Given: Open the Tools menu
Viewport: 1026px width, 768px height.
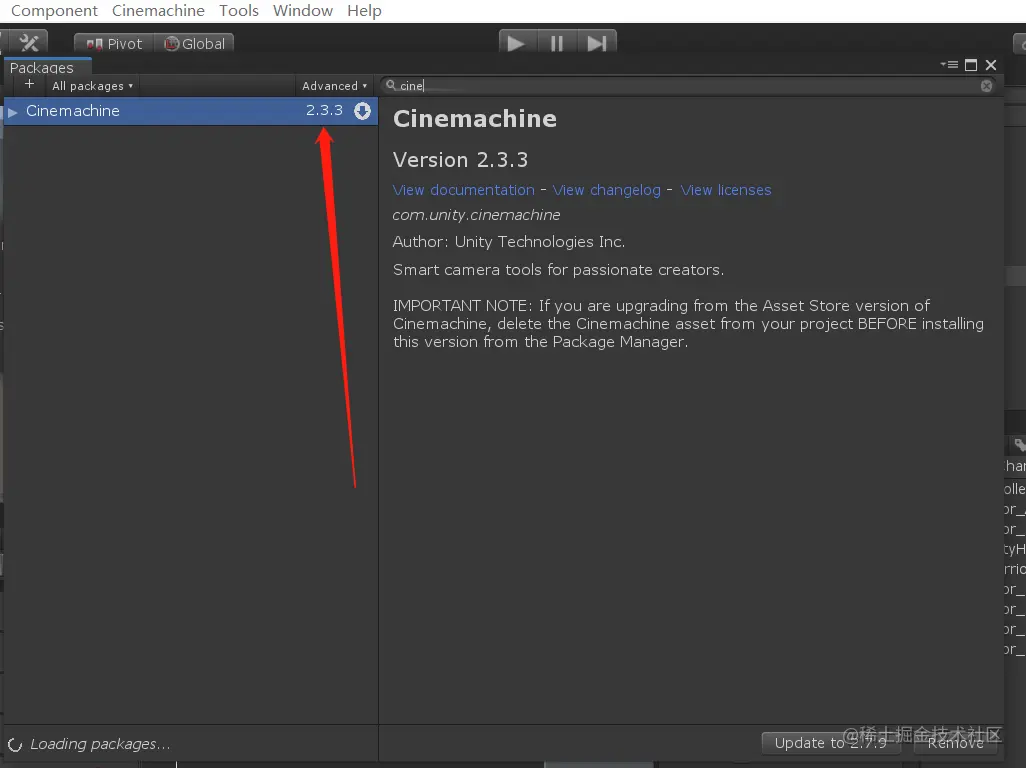Looking at the screenshot, I should tap(239, 10).
